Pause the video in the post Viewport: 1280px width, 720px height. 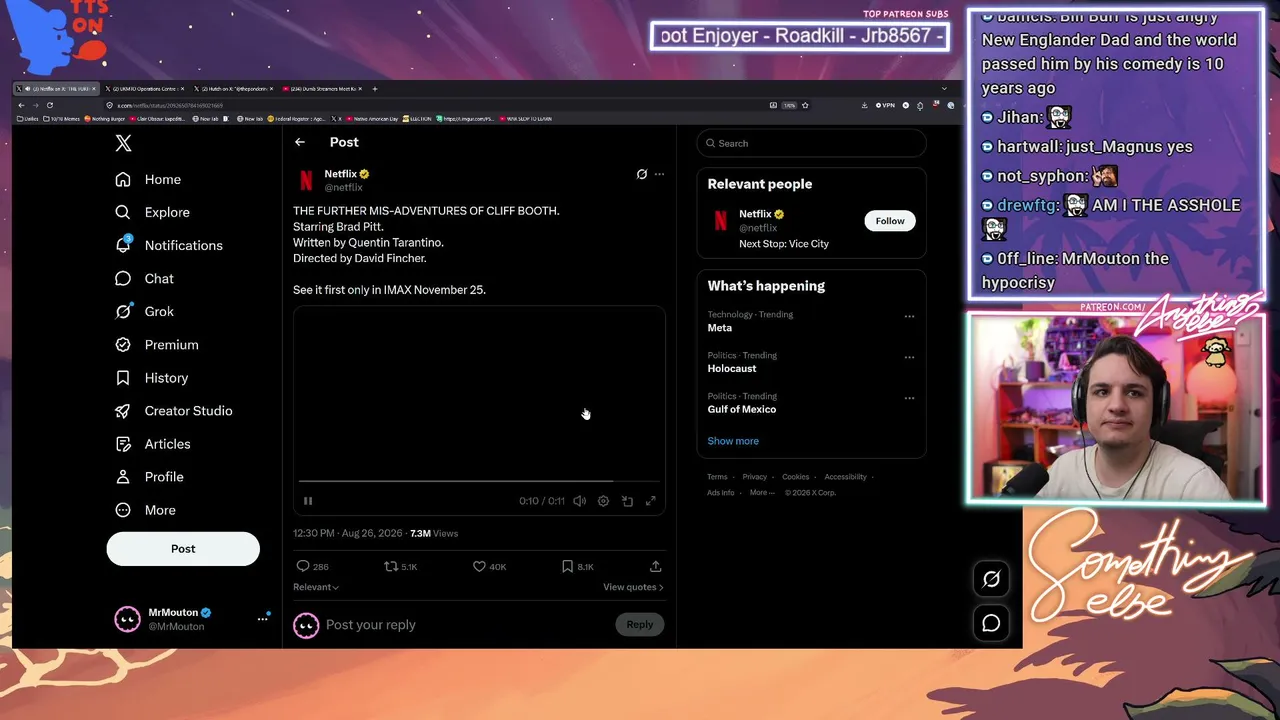click(308, 501)
